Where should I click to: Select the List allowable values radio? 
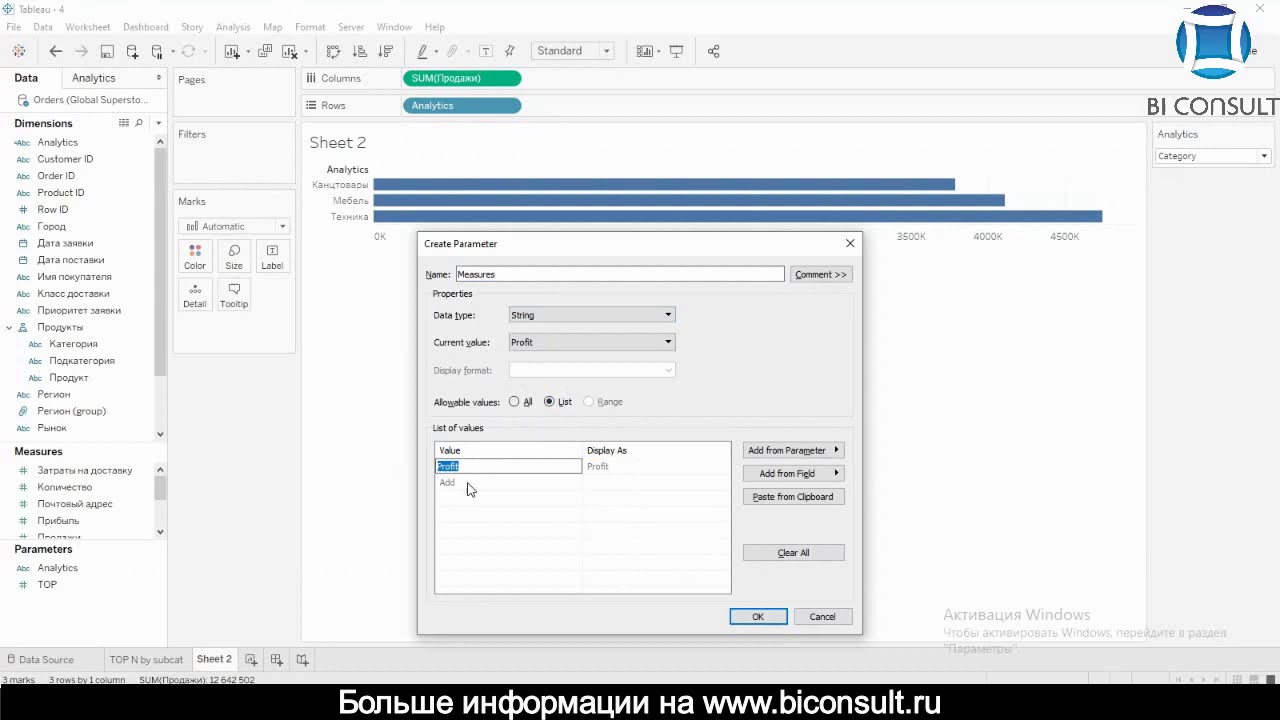click(x=549, y=402)
